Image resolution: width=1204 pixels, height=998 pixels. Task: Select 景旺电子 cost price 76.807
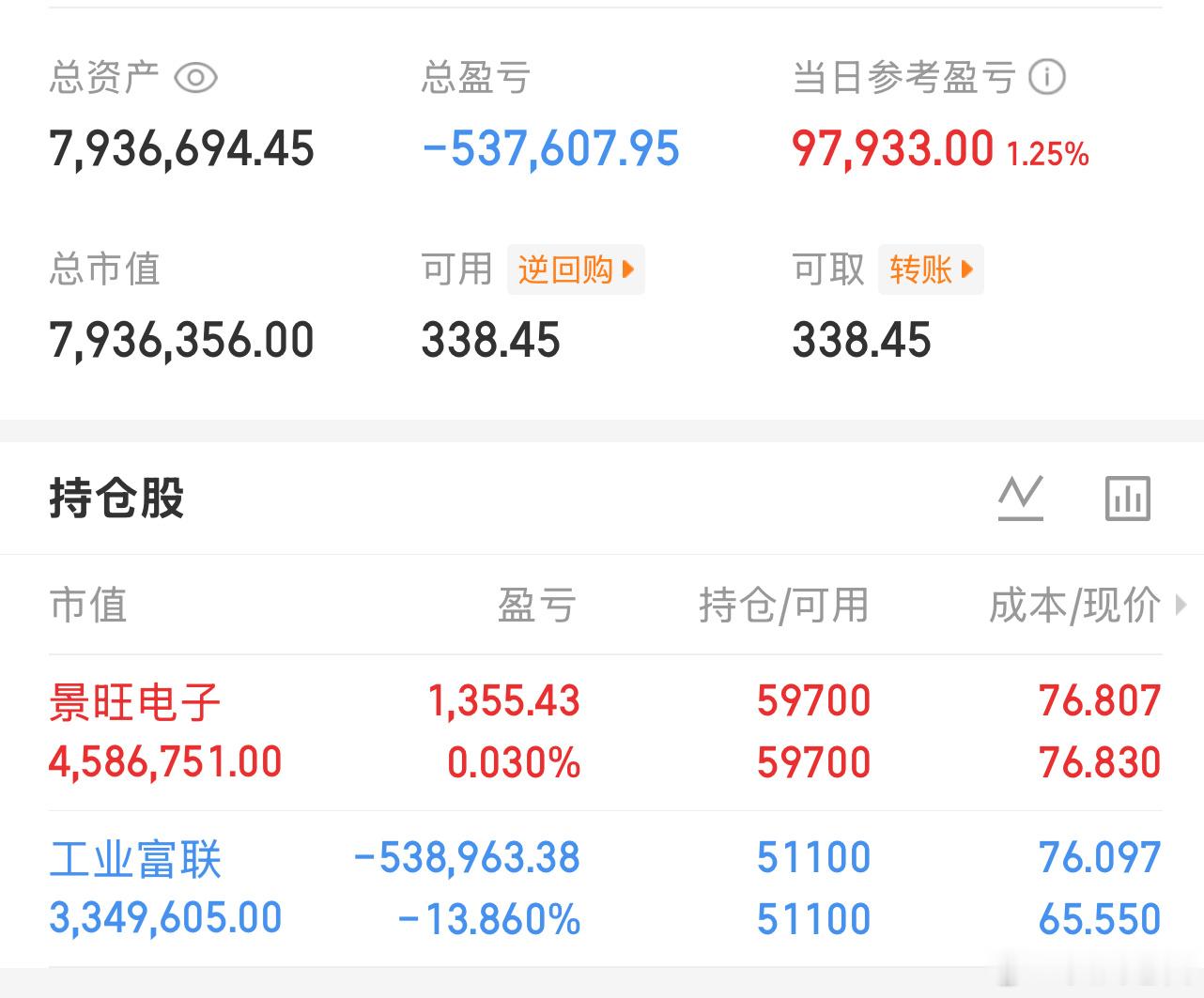[1100, 701]
